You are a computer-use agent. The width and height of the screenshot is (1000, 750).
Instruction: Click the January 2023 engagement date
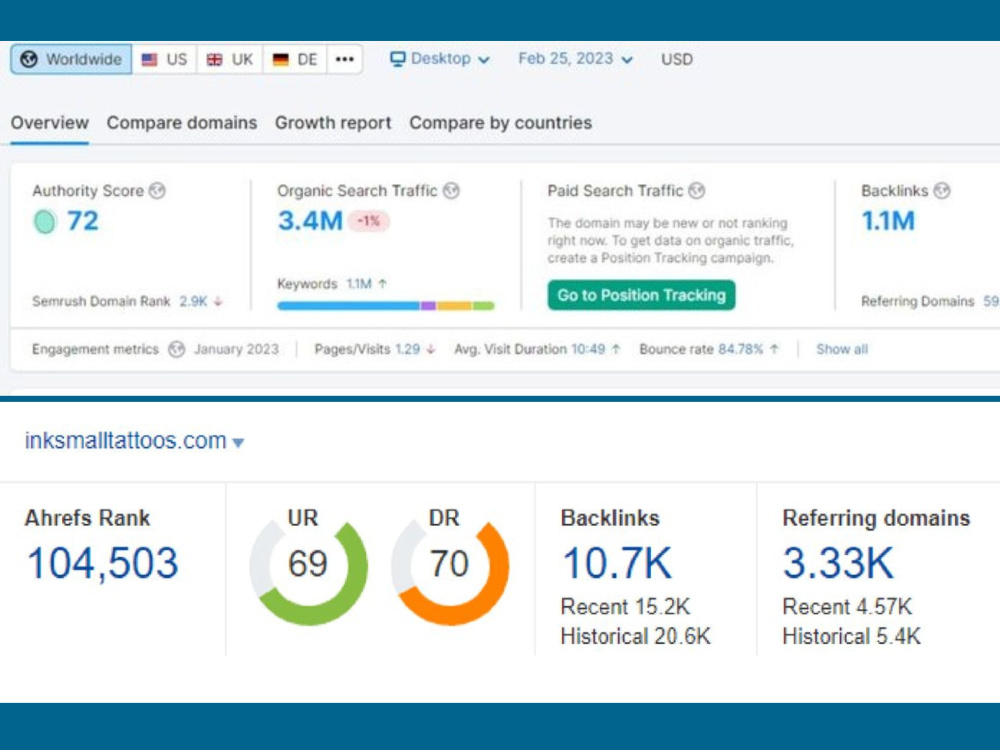point(237,349)
